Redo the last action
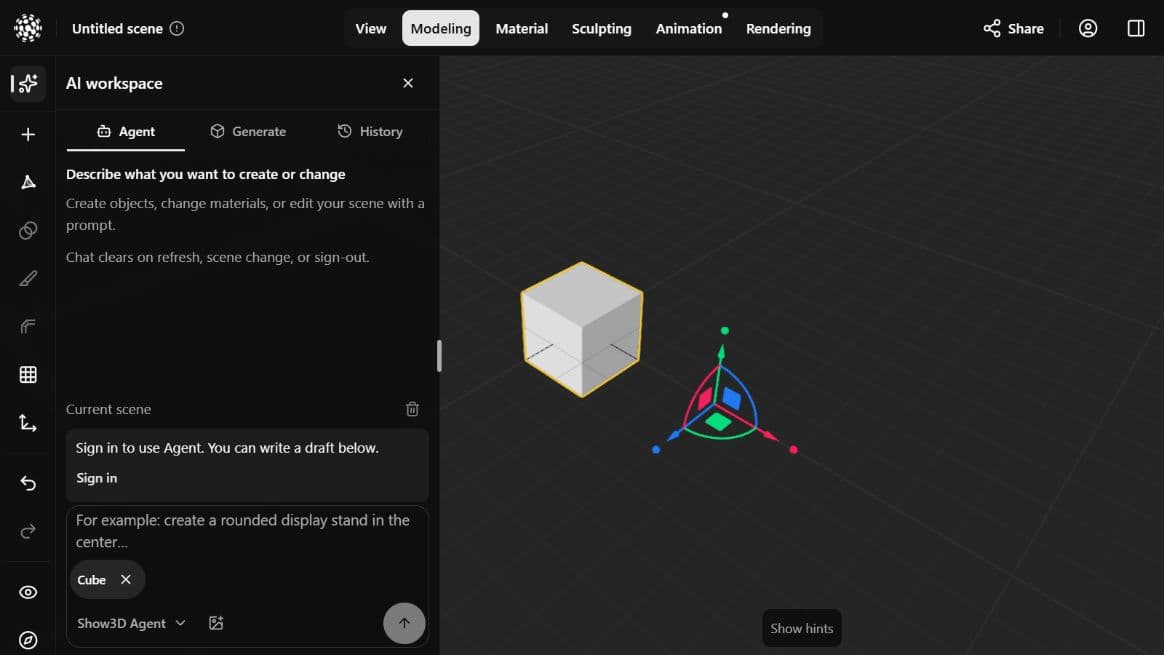1164x655 pixels. pos(27,532)
